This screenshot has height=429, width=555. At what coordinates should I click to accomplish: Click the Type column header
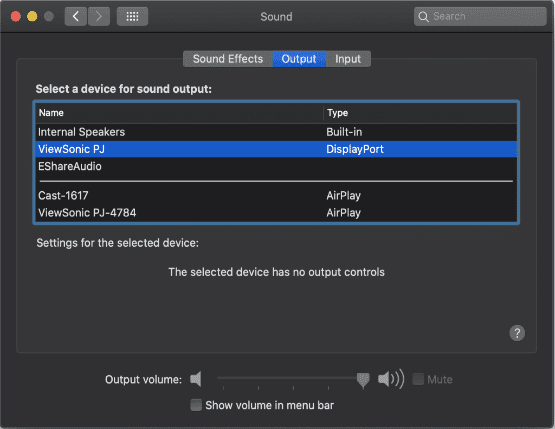pos(420,113)
